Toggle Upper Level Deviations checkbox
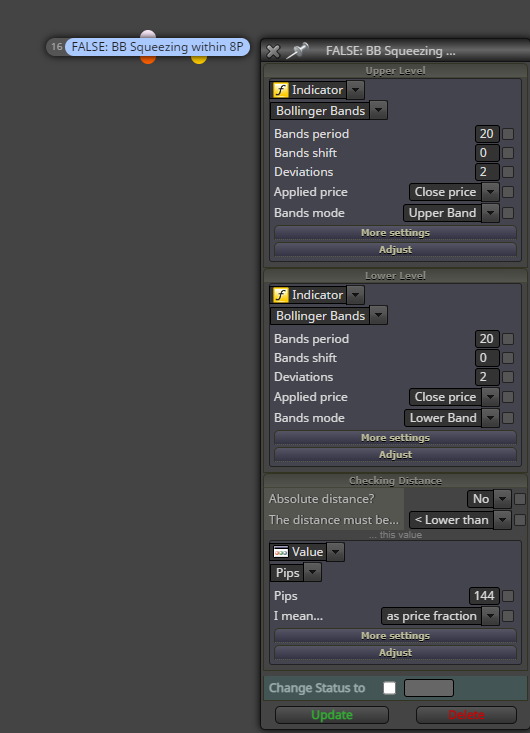The width and height of the screenshot is (530, 733). (x=508, y=172)
